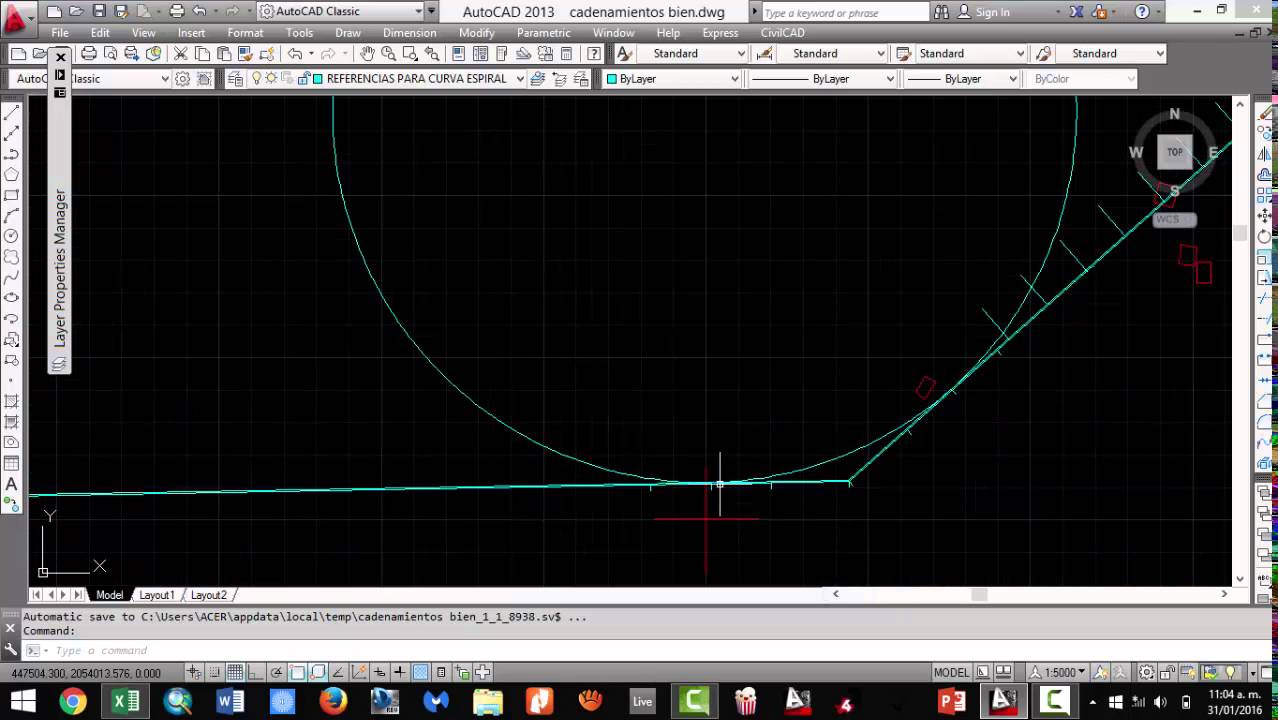The height and width of the screenshot is (720, 1278).
Task: Switch to the Layout1 tab
Action: click(157, 595)
